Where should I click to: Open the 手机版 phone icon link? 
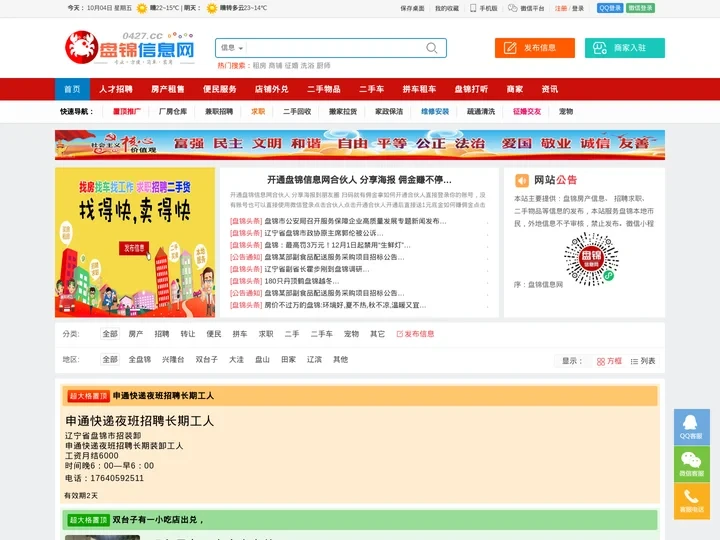484,8
